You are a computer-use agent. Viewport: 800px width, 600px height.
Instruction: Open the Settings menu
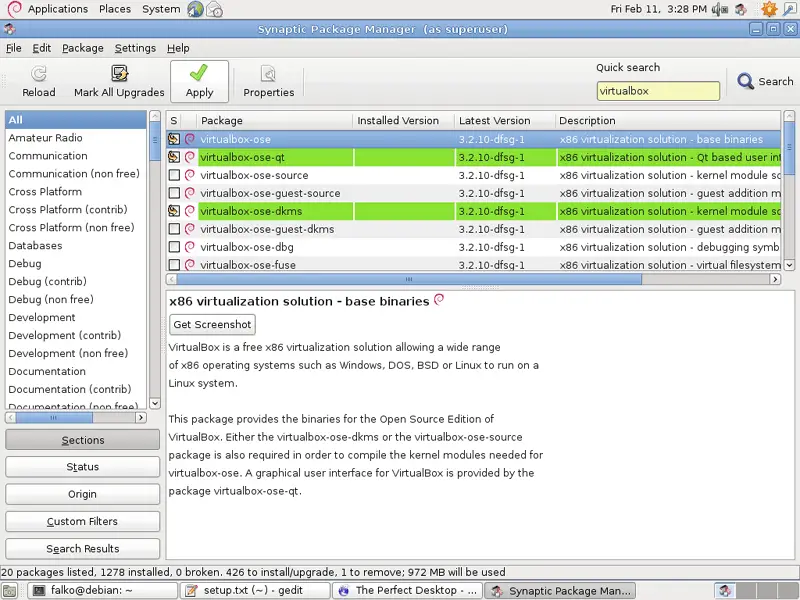(135, 48)
